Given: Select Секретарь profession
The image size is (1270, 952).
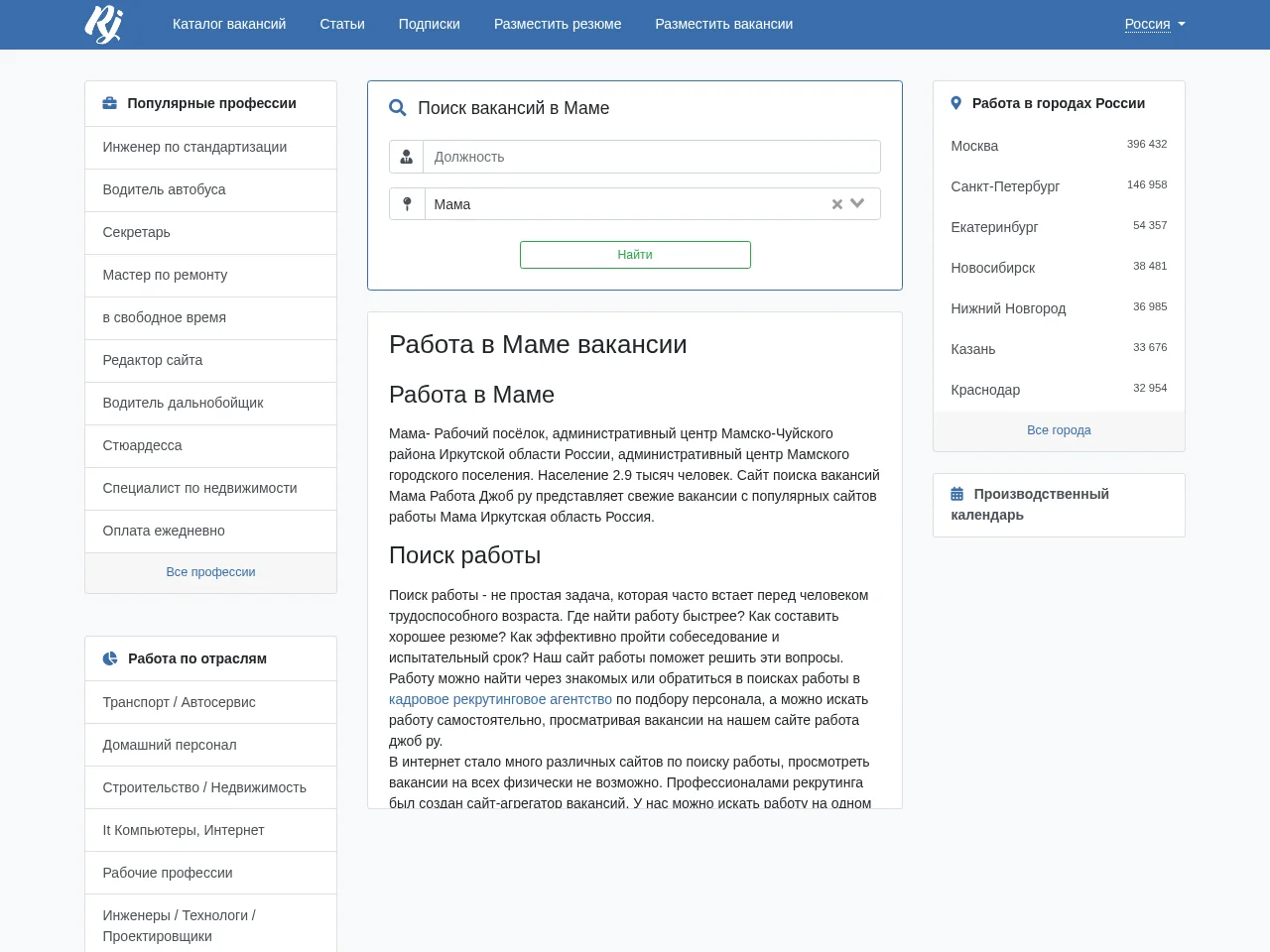Looking at the screenshot, I should pyautogui.click(x=210, y=232).
